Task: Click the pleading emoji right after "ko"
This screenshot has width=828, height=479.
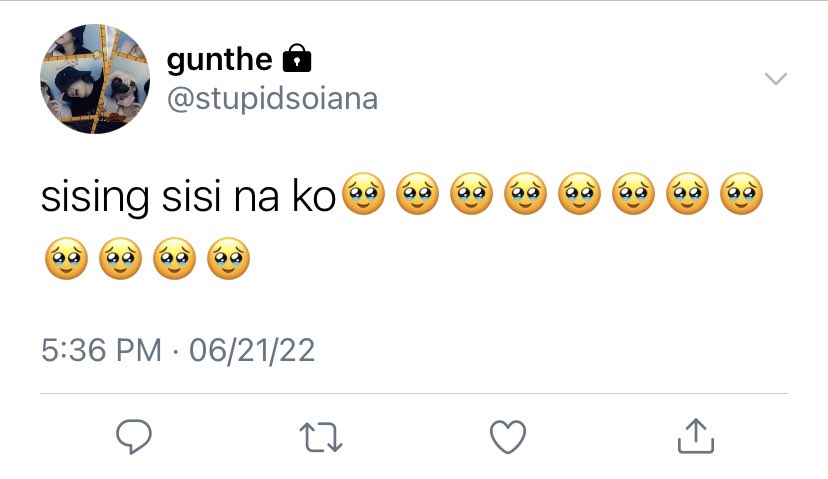Action: [364, 193]
